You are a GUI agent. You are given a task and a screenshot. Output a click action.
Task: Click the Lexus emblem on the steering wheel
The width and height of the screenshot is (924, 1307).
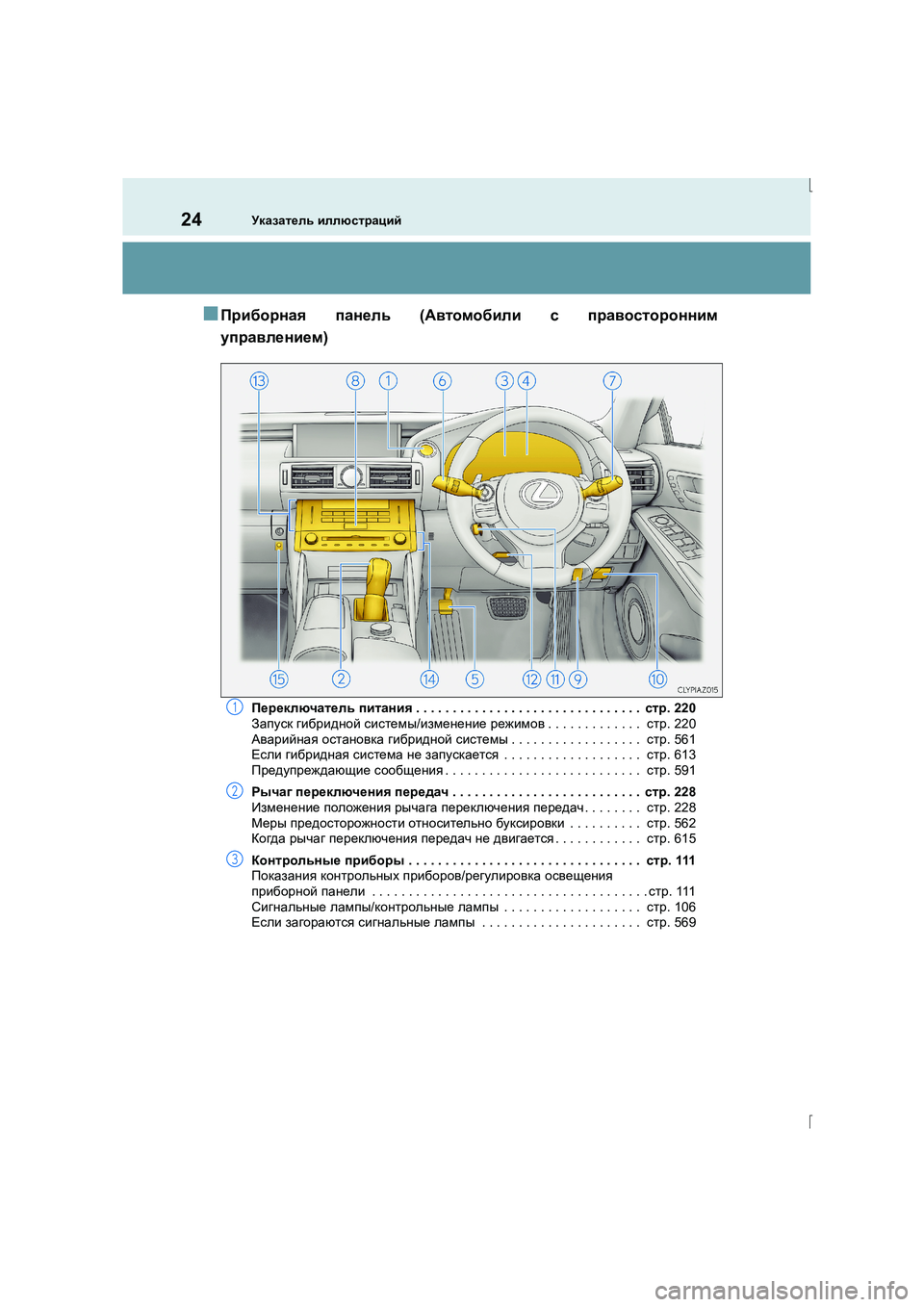pos(541,495)
